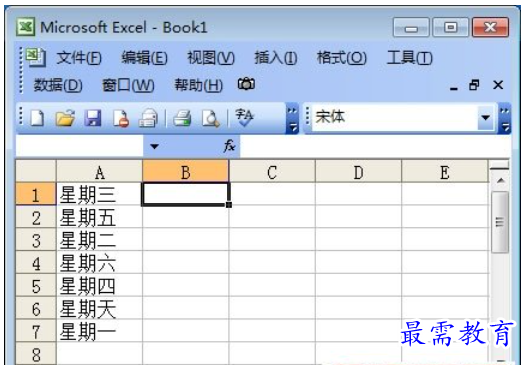Click the 宋体 font name field
522x365 pixels.
[395, 117]
